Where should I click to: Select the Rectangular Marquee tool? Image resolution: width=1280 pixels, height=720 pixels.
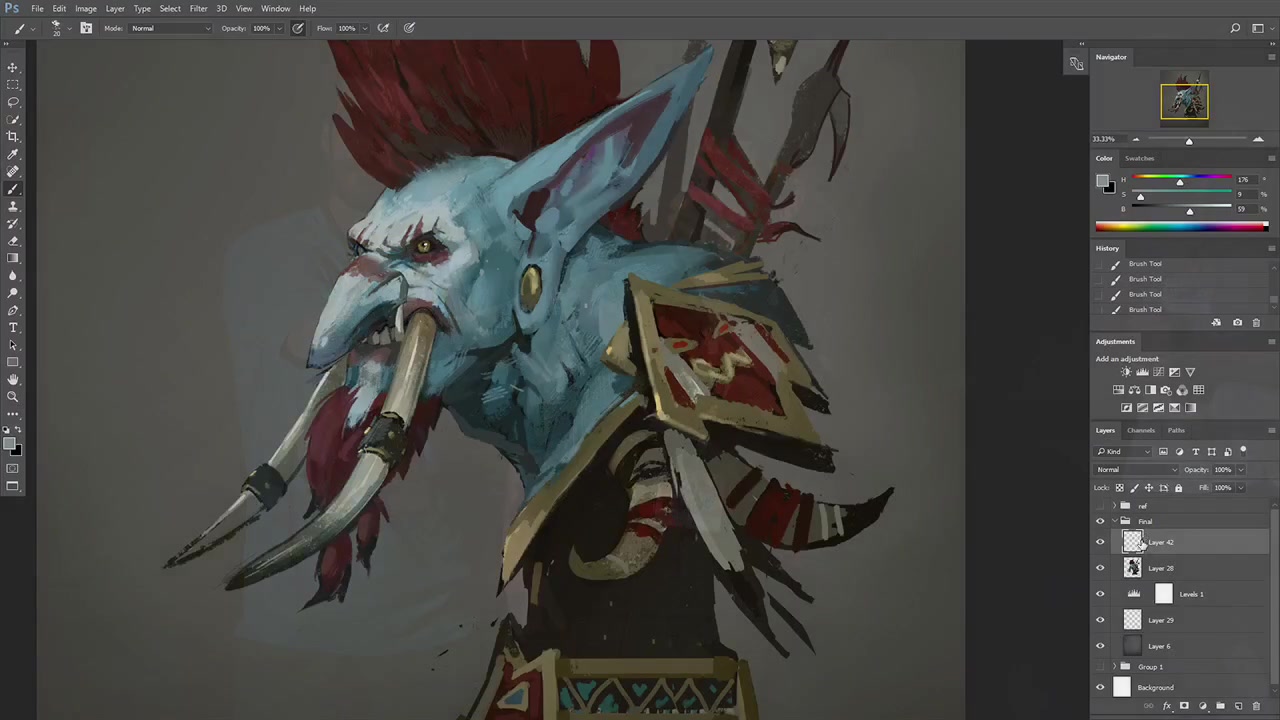point(13,84)
